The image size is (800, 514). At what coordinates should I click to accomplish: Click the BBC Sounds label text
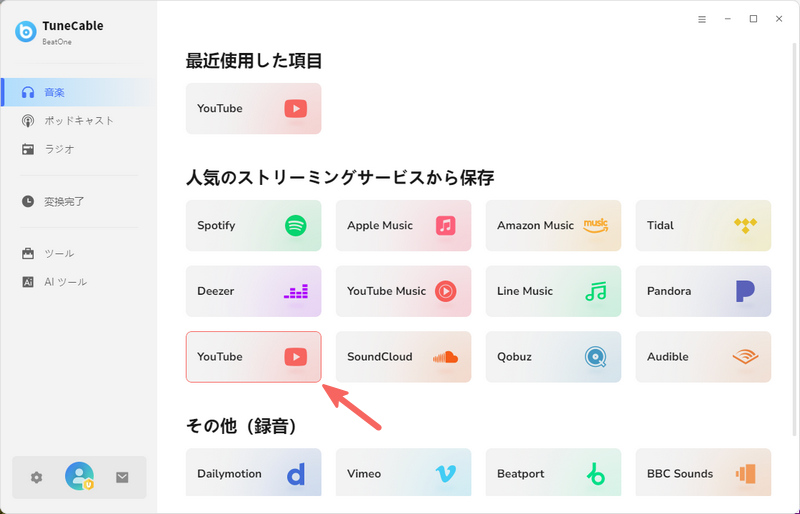[x=680, y=474]
